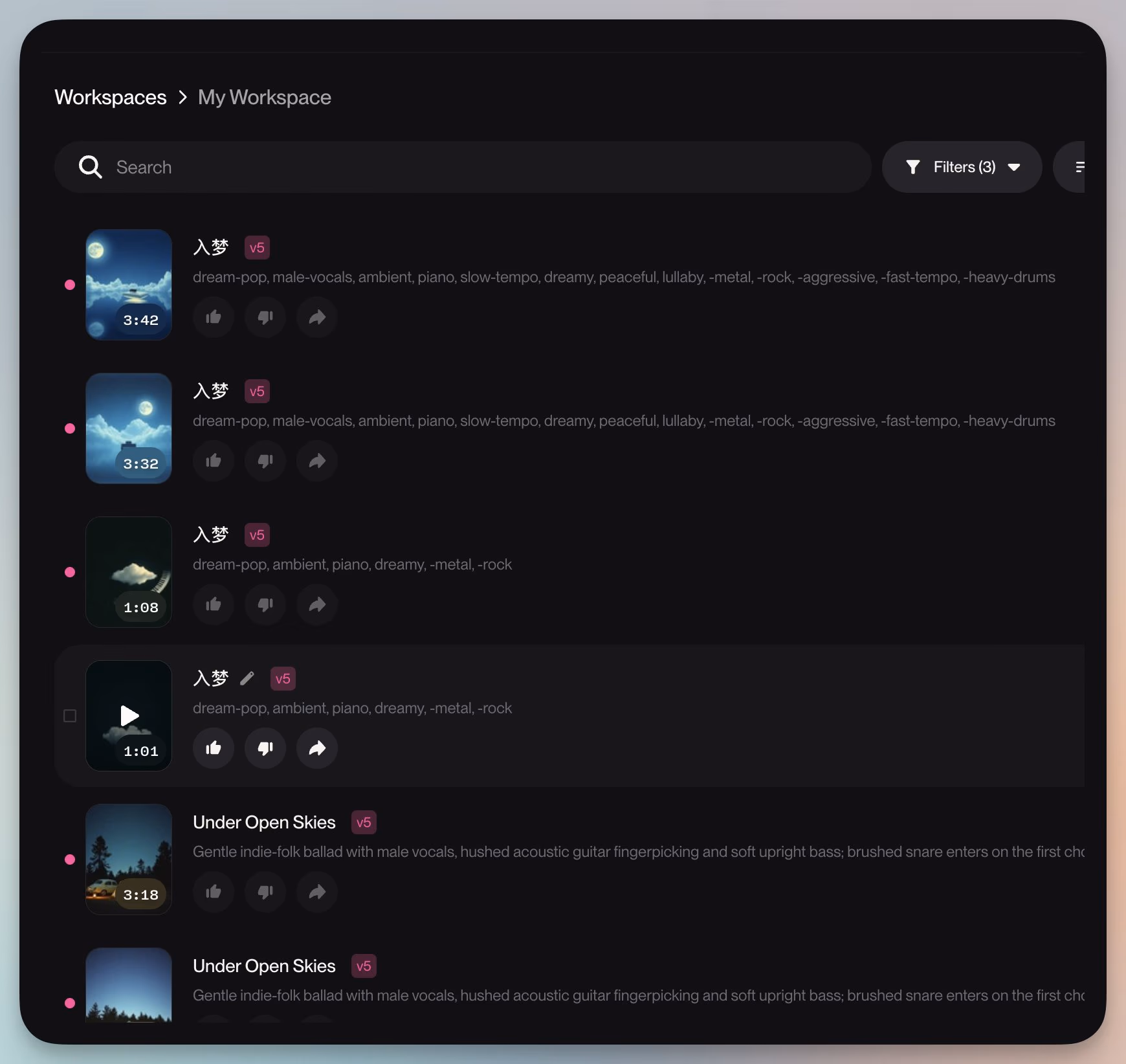
Task: Like the 3:18 Under Open Skies song
Action: click(214, 892)
